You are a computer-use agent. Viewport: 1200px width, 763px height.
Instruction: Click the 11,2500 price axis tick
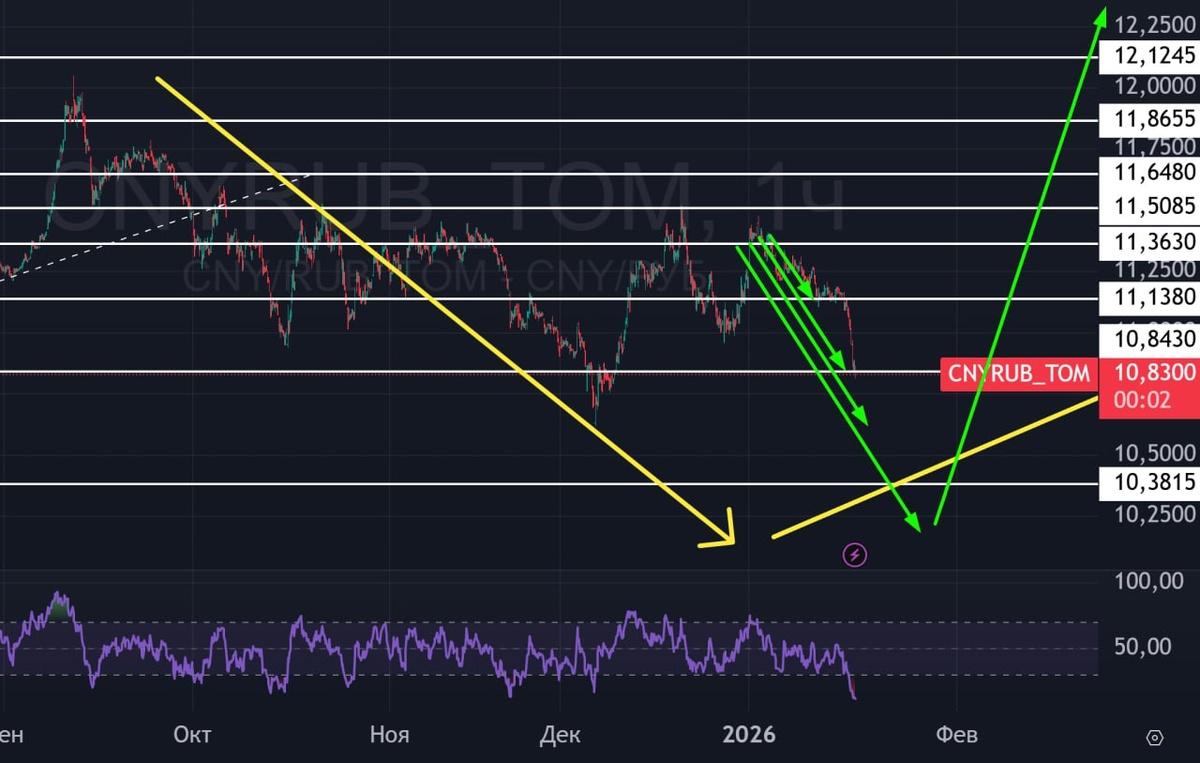(1154, 269)
